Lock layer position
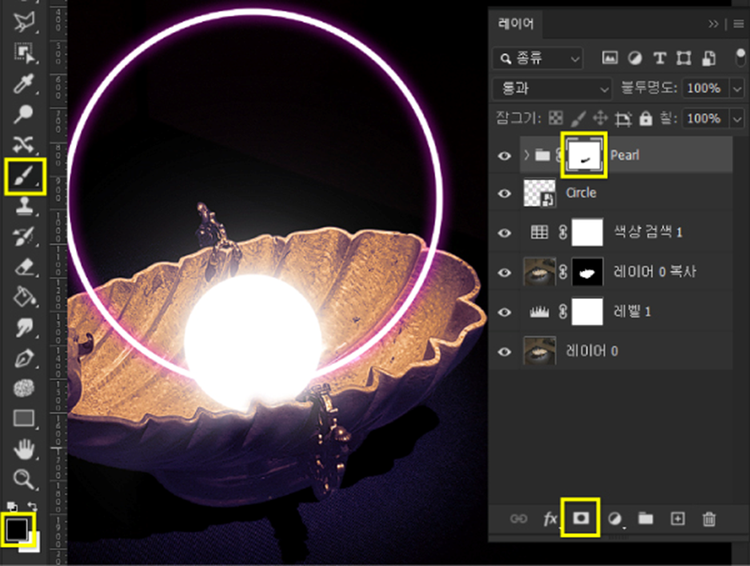Screen dimensions: 750x566 600,118
